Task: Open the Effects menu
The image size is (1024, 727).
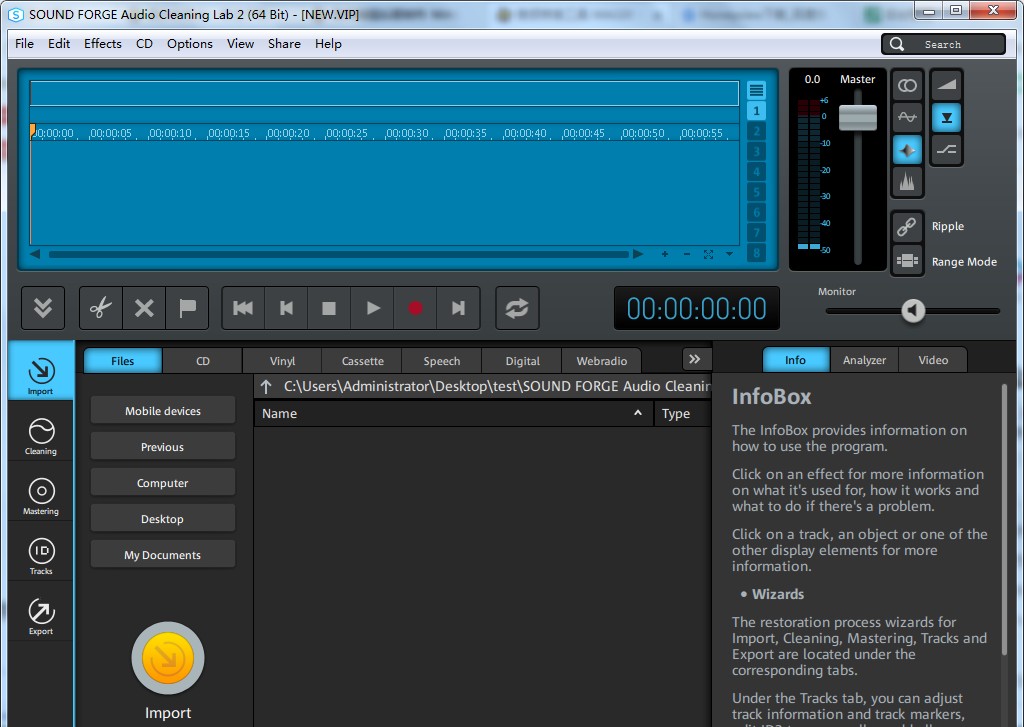Action: (102, 43)
